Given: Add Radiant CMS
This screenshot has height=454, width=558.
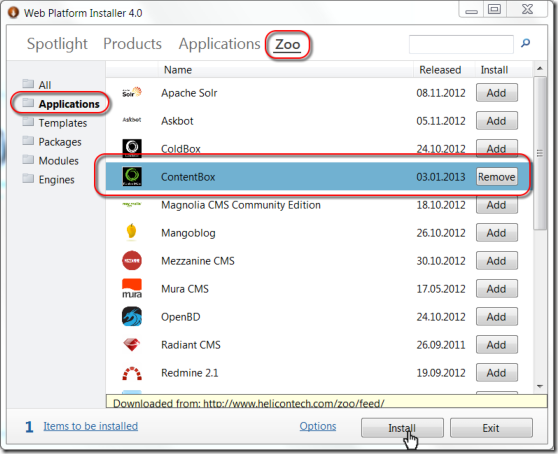Looking at the screenshot, I should pyautogui.click(x=496, y=345).
